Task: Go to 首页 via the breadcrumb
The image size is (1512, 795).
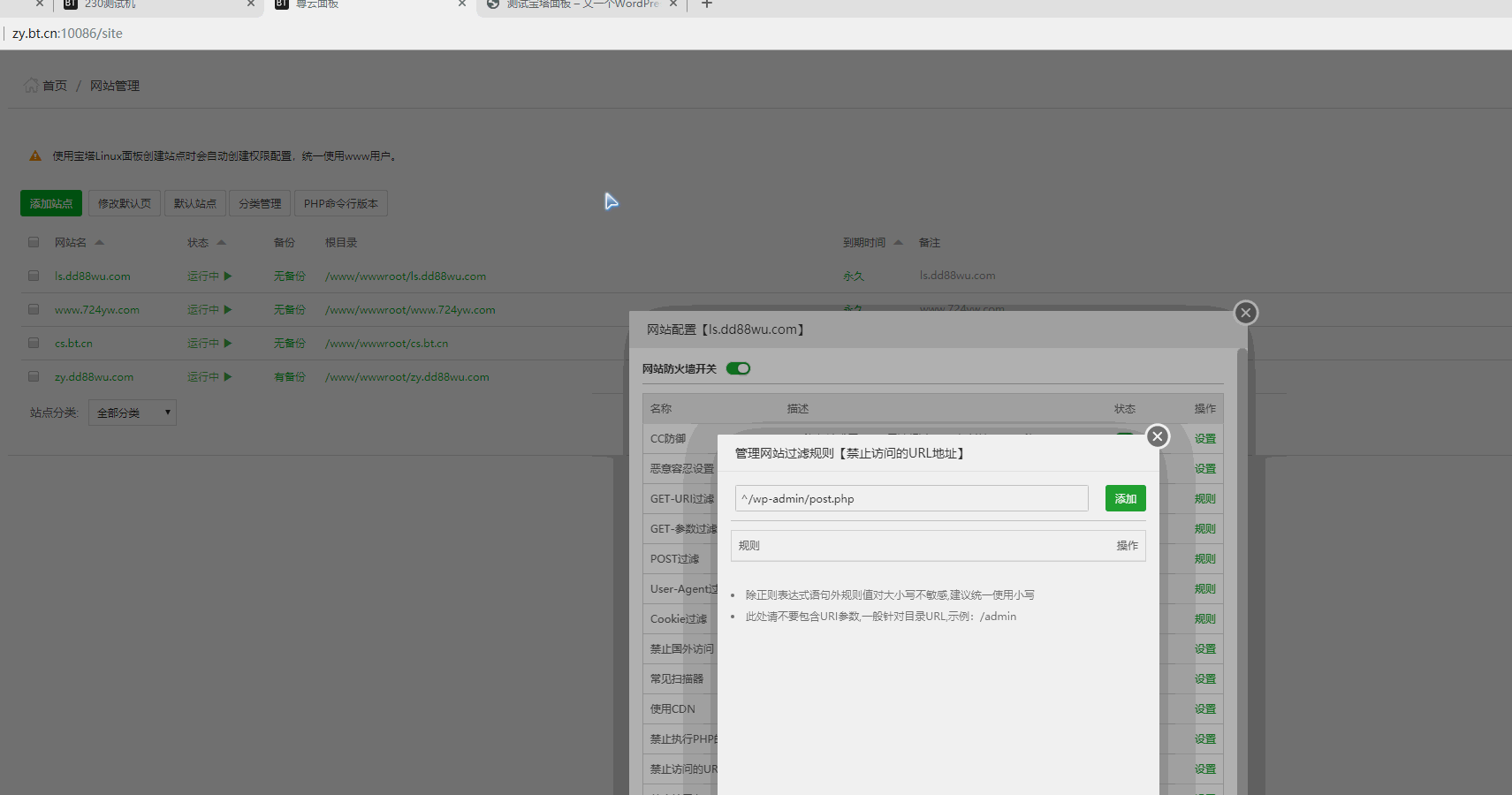Action: (55, 86)
